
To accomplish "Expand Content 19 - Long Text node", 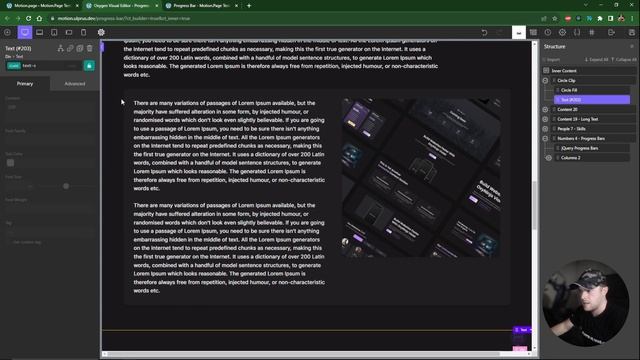I will point(545,119).
